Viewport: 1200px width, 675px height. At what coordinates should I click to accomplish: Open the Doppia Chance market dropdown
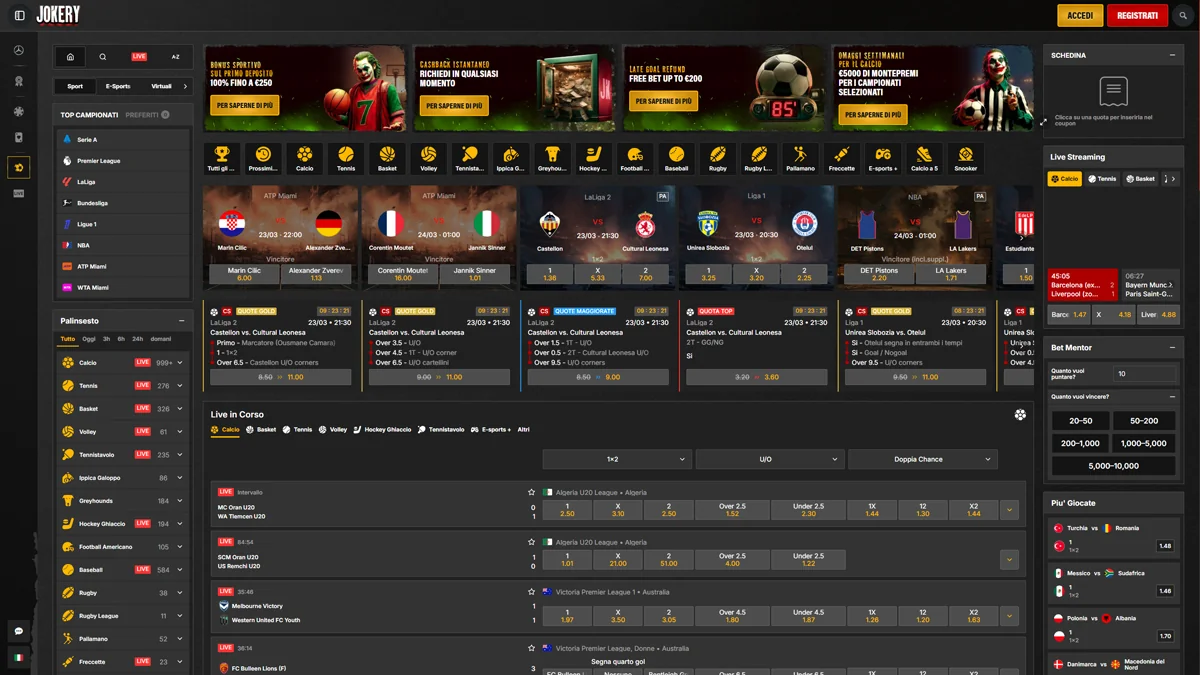click(x=922, y=459)
